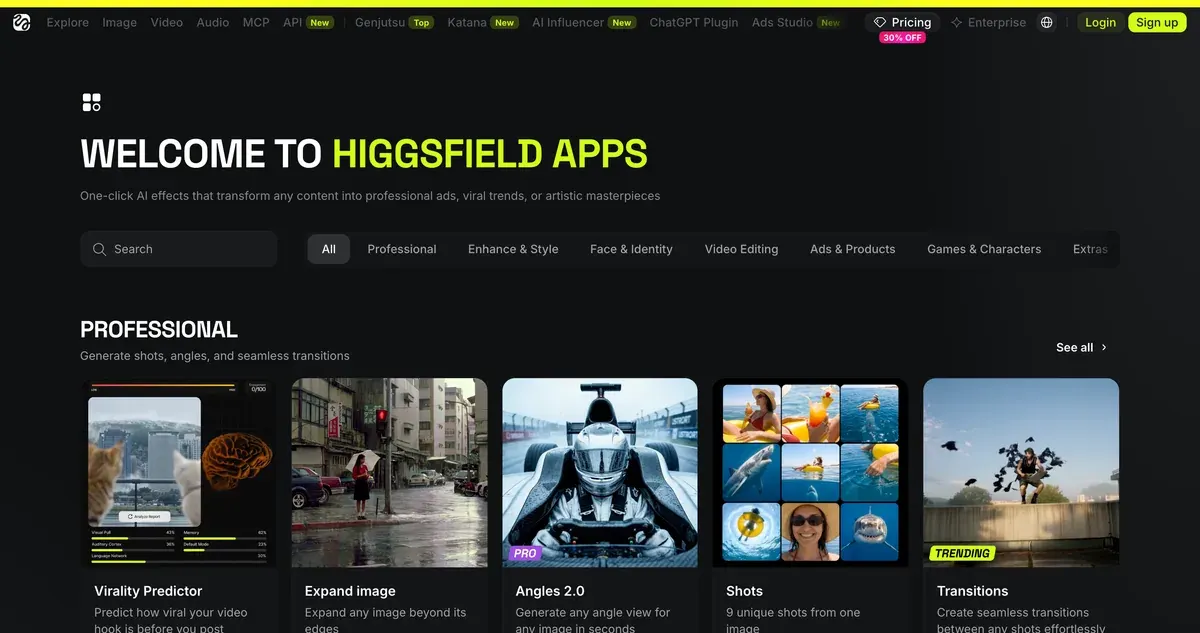This screenshot has height=633, width=1200.
Task: Click the Top badge next to Genjutsu
Action: point(422,22)
